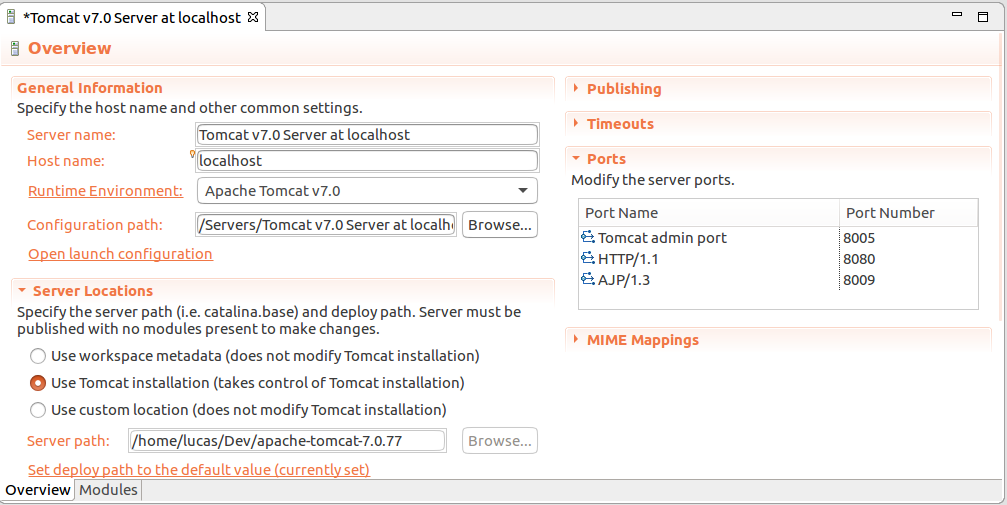This screenshot has width=1007, height=505.
Task: Close the Tomcat v7.0 Server editor tab
Action: point(253,17)
